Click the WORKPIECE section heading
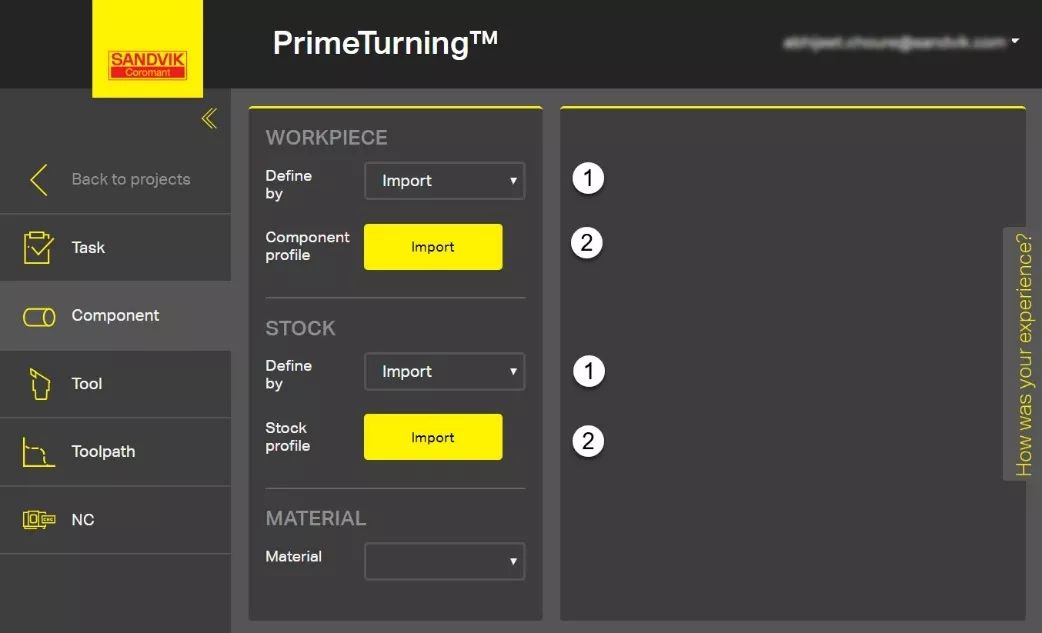Viewport: 1042px width, 633px height. [x=326, y=137]
